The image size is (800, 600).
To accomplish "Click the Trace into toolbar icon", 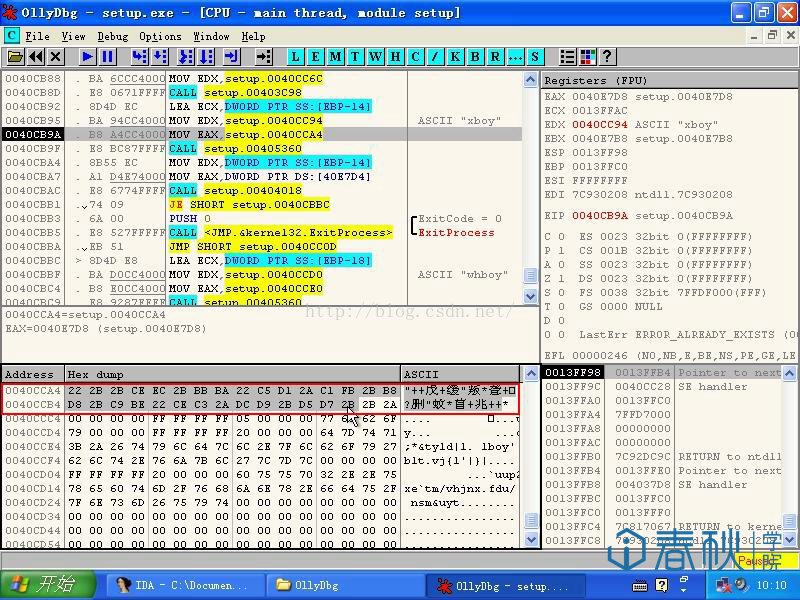I will 186,57.
